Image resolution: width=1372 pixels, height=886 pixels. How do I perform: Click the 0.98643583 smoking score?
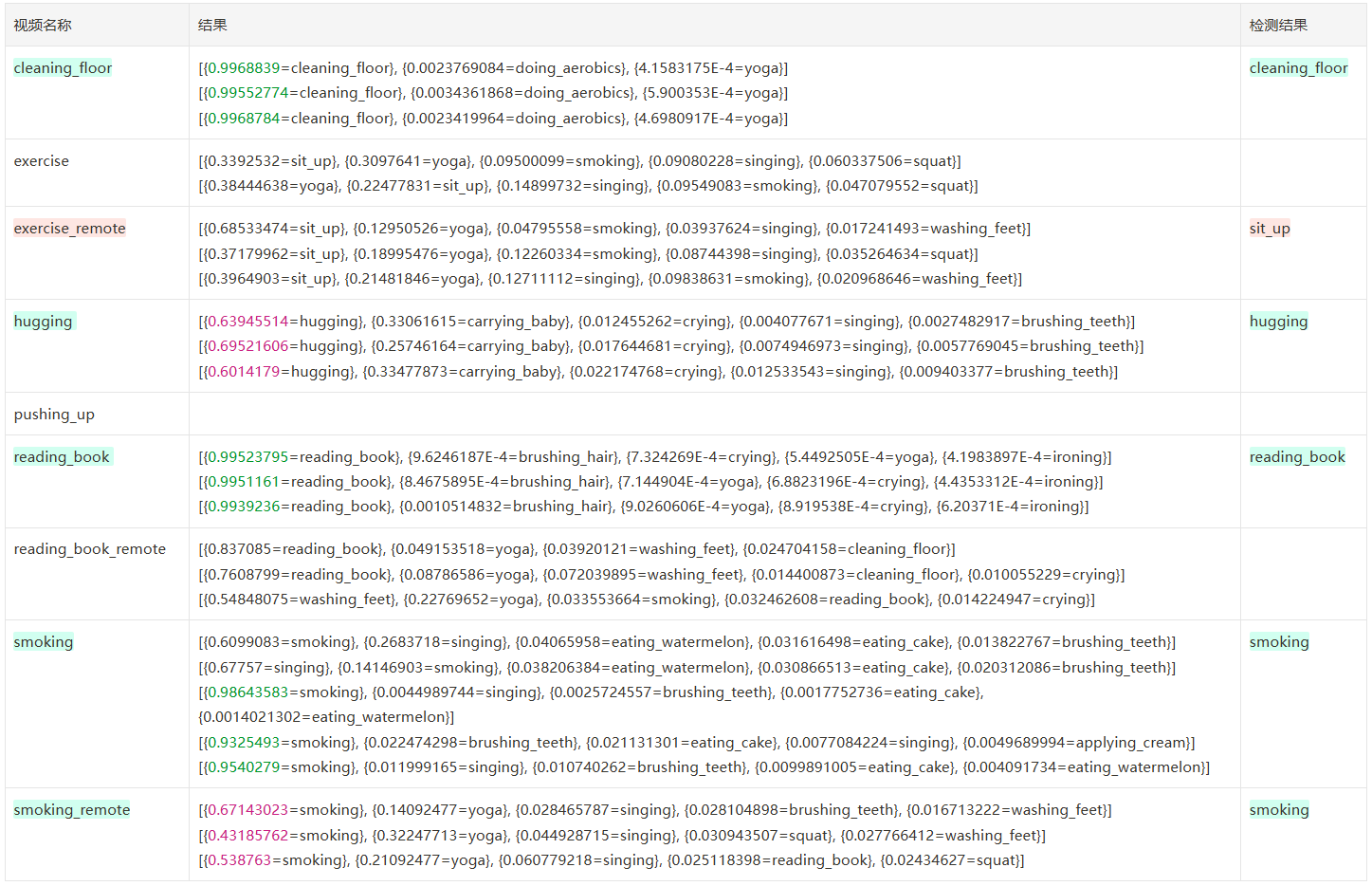247,692
